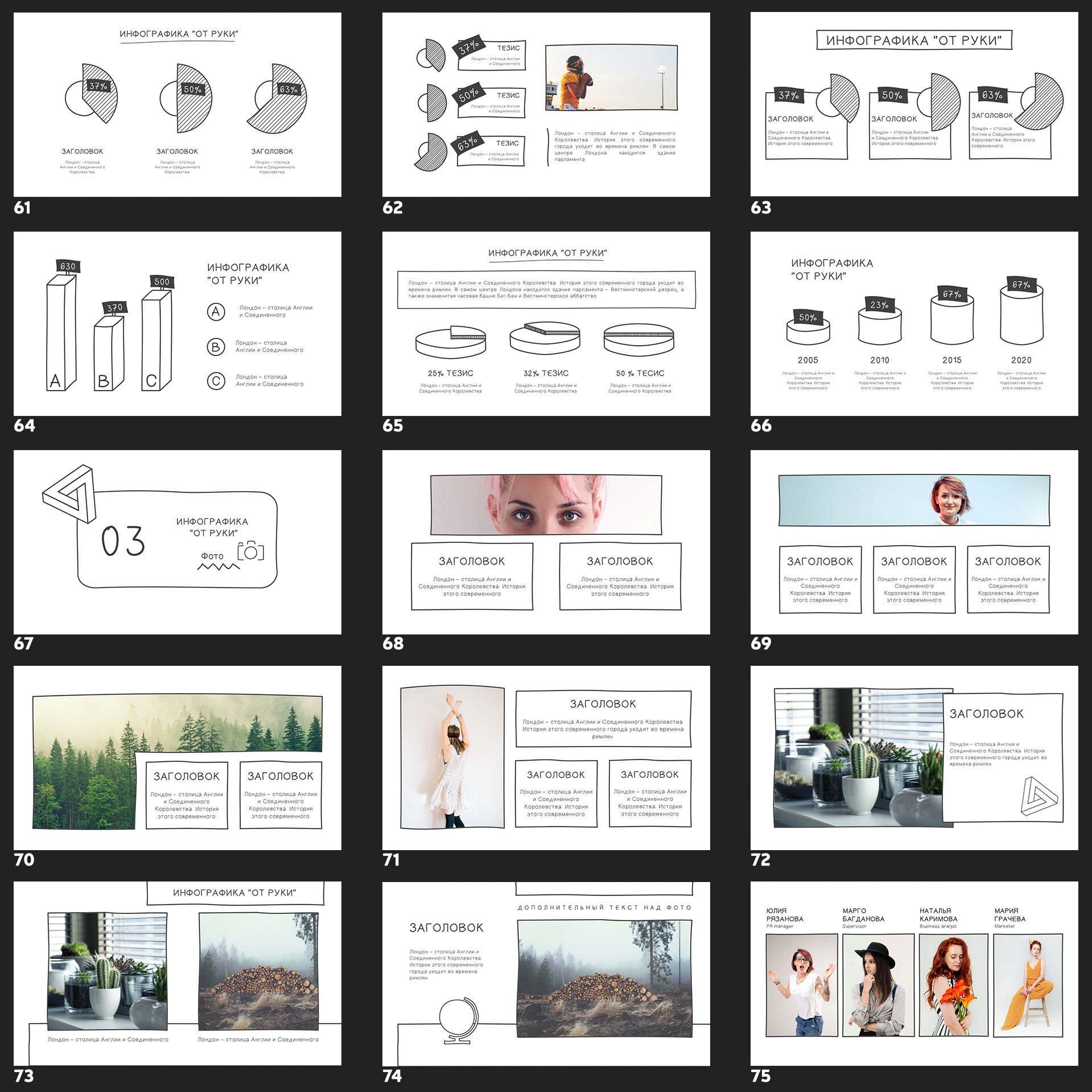Click the cactus photo on slide 72
The width and height of the screenshot is (1092, 1092).
[x=859, y=758]
